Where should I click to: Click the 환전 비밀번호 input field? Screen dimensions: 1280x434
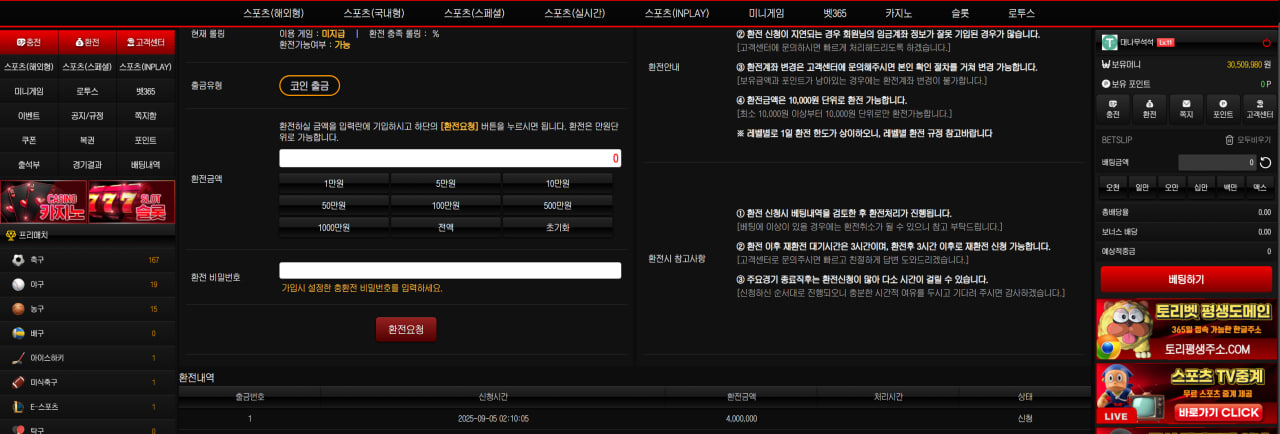(x=450, y=270)
